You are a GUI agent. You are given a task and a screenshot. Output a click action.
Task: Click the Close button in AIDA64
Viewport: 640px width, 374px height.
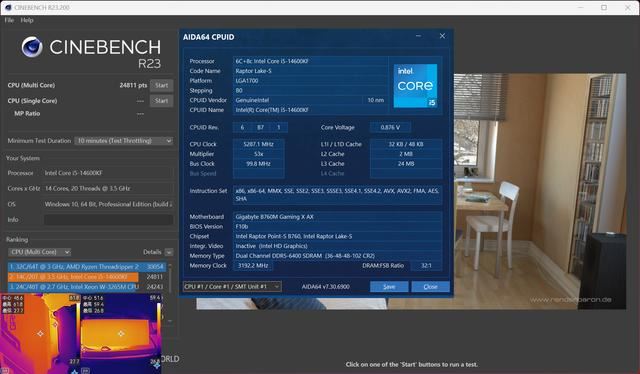[x=431, y=287]
